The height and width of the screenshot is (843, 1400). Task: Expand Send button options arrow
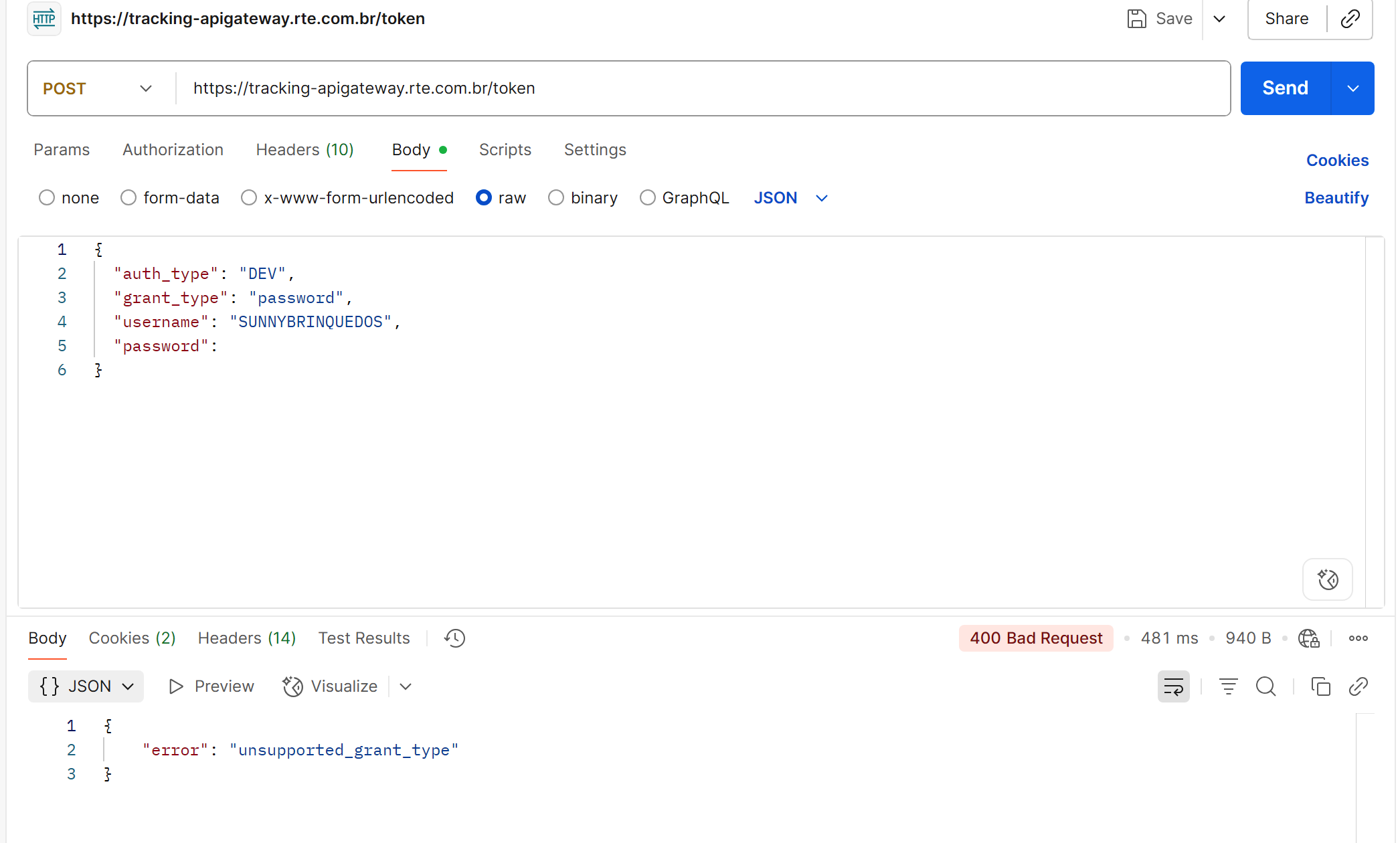(x=1352, y=88)
